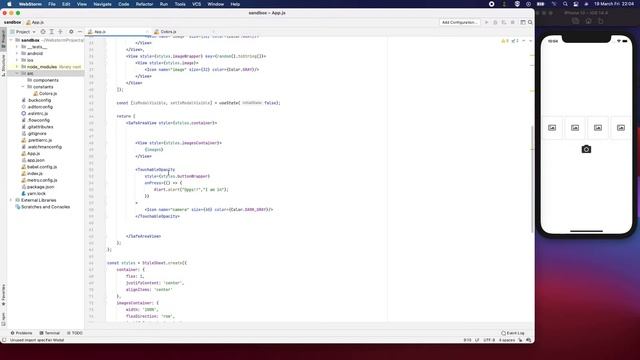Screen dimensions: 640x360
Task: Click the editor vertical scrollbar
Action: (532, 180)
